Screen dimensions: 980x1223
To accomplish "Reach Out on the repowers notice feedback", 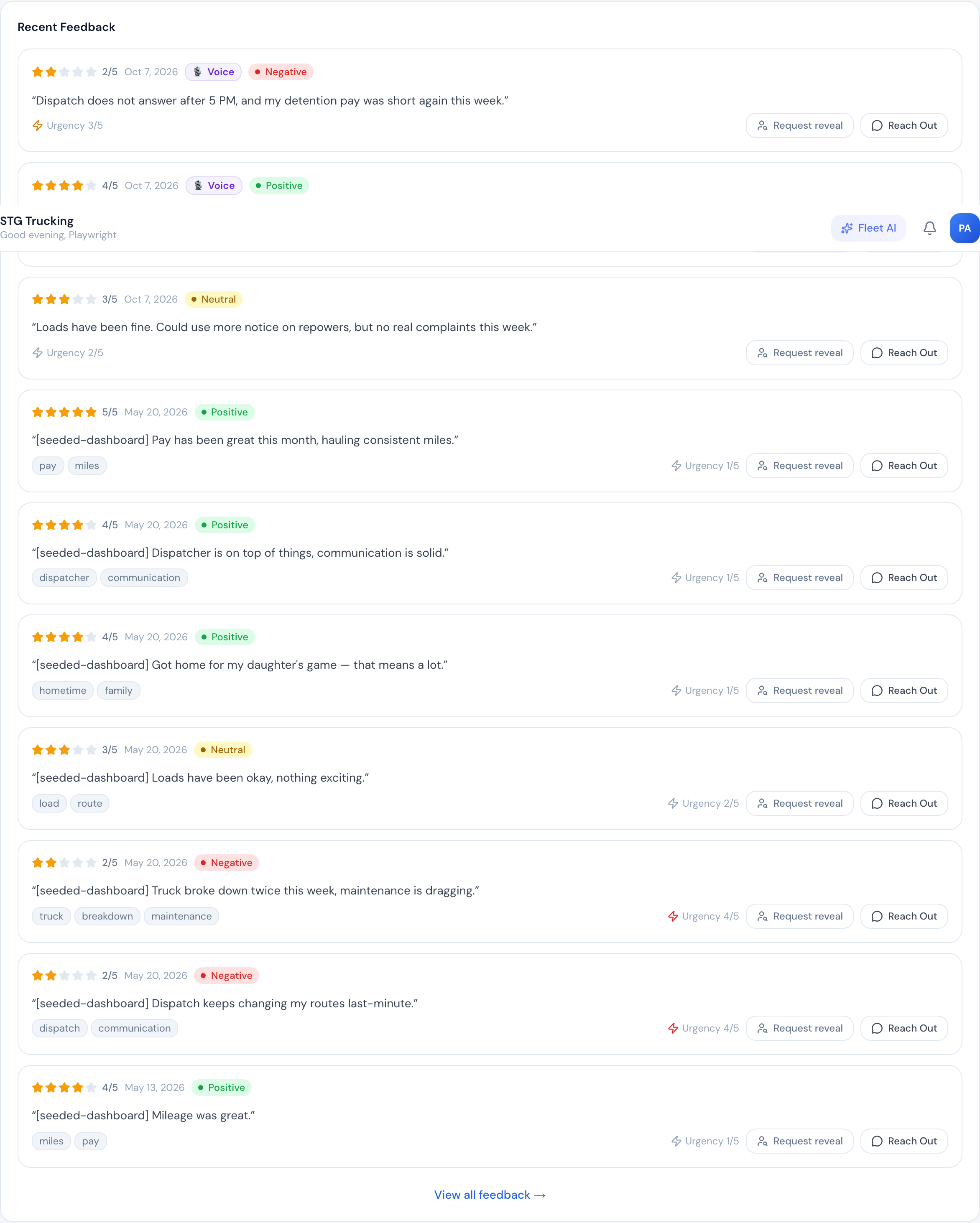I will pyautogui.click(x=904, y=353).
